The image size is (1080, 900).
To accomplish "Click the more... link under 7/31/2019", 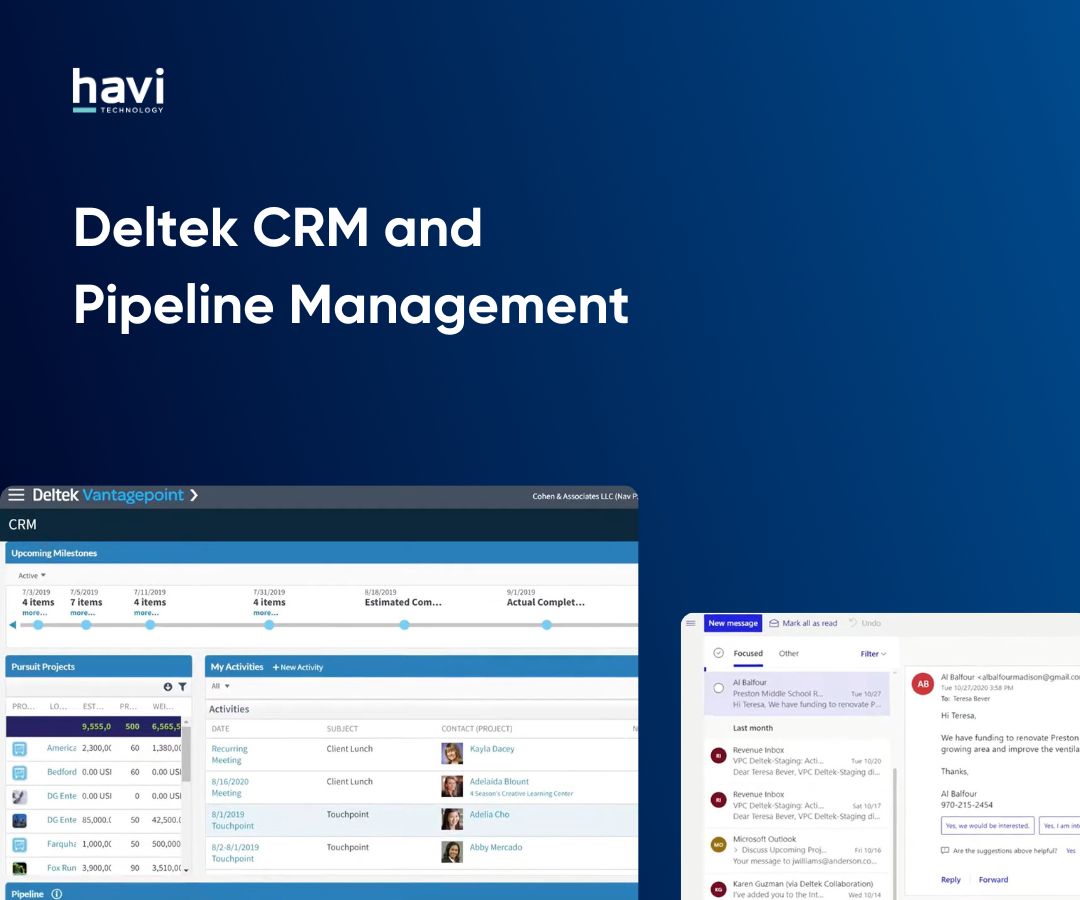I will pyautogui.click(x=266, y=613).
